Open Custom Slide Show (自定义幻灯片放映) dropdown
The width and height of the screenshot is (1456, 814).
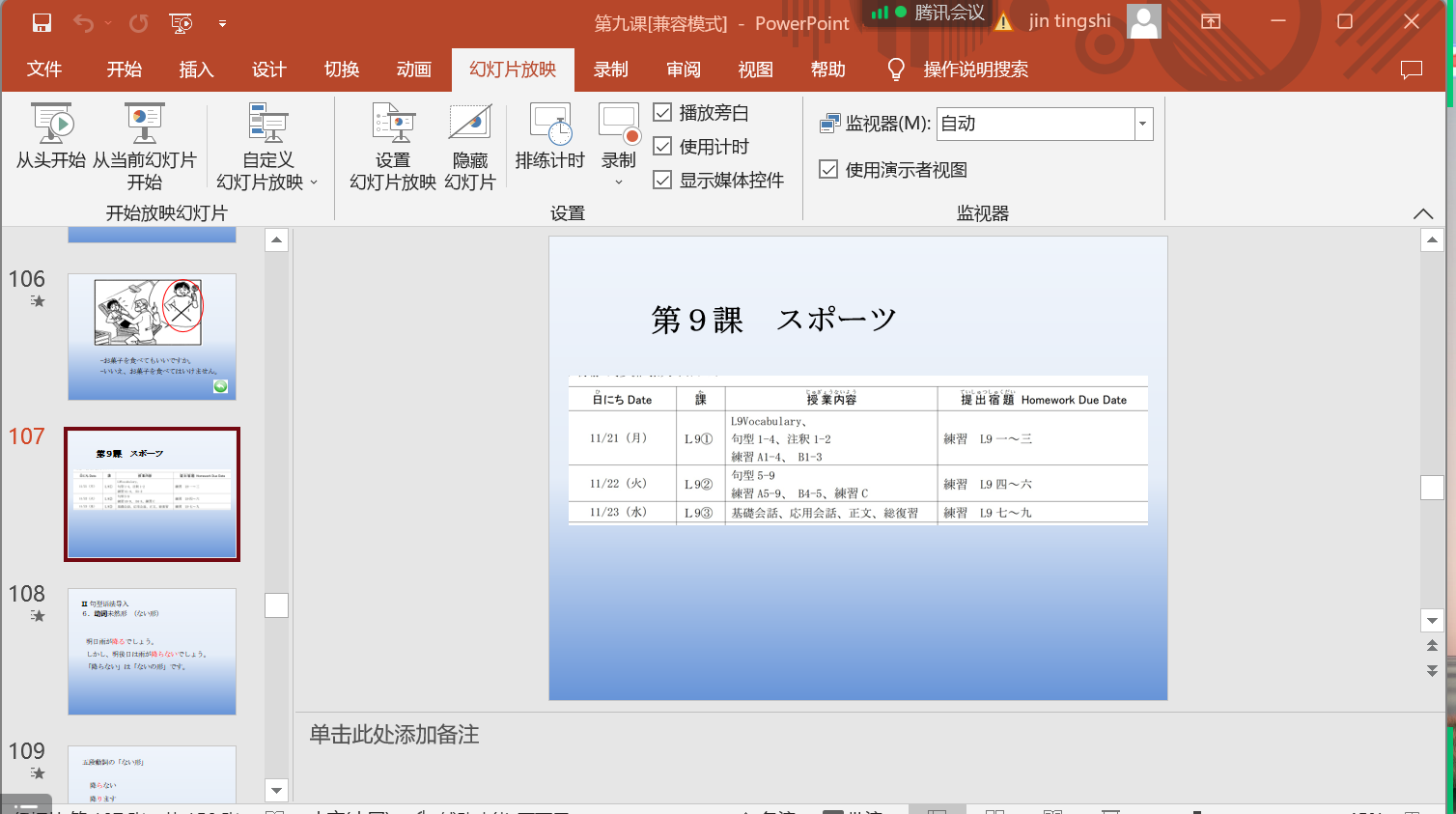click(x=267, y=145)
